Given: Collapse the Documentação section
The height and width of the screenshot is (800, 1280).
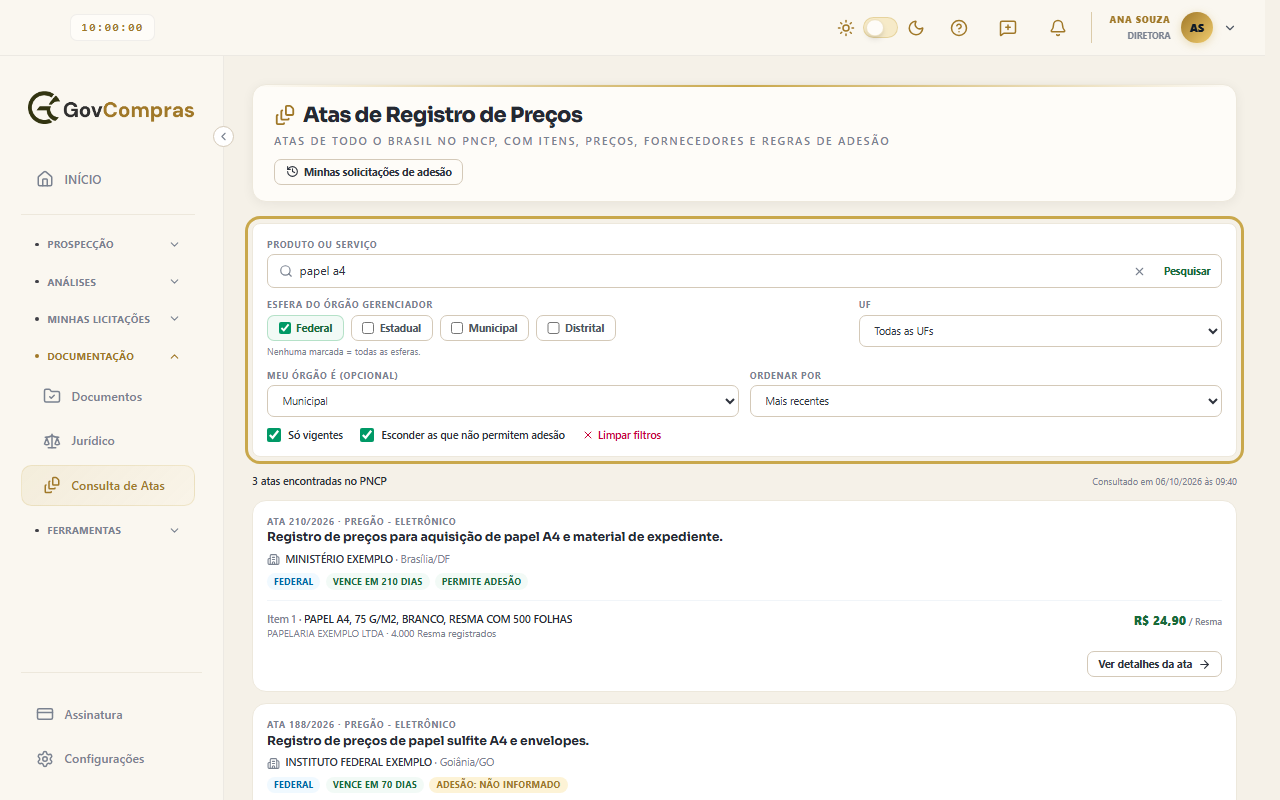Looking at the screenshot, I should click(108, 356).
